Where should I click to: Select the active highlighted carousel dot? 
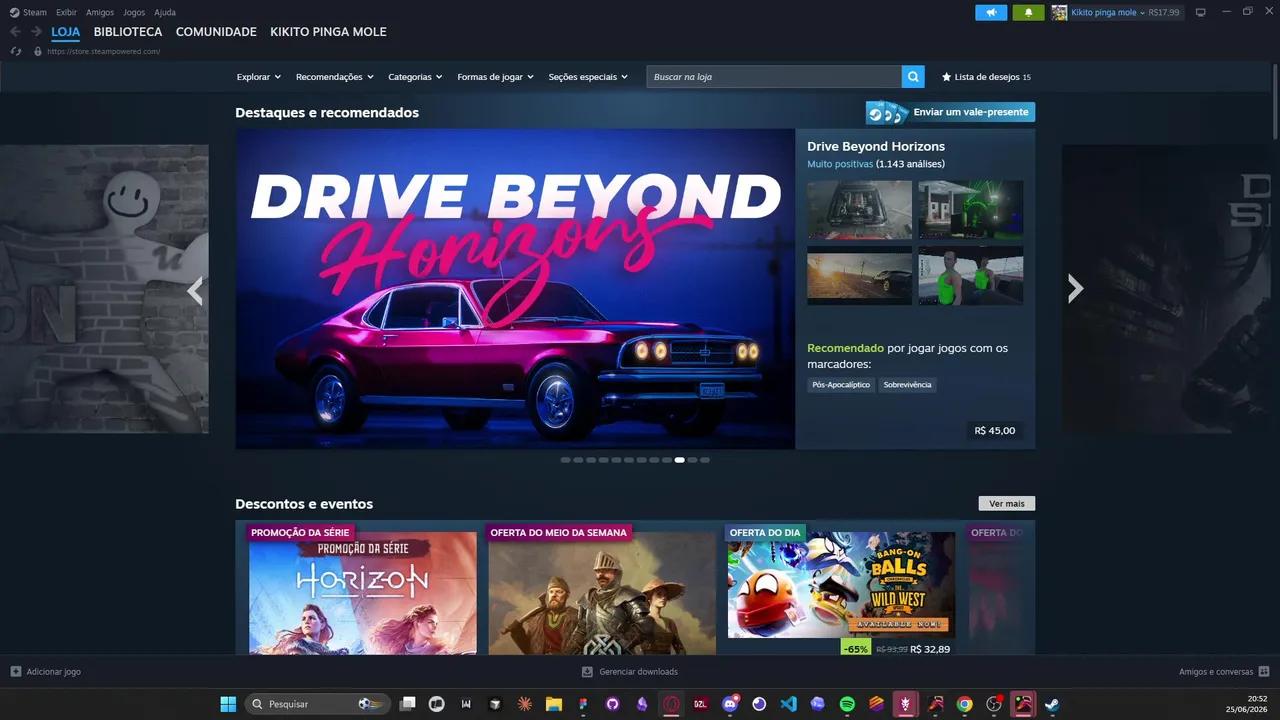(680, 460)
